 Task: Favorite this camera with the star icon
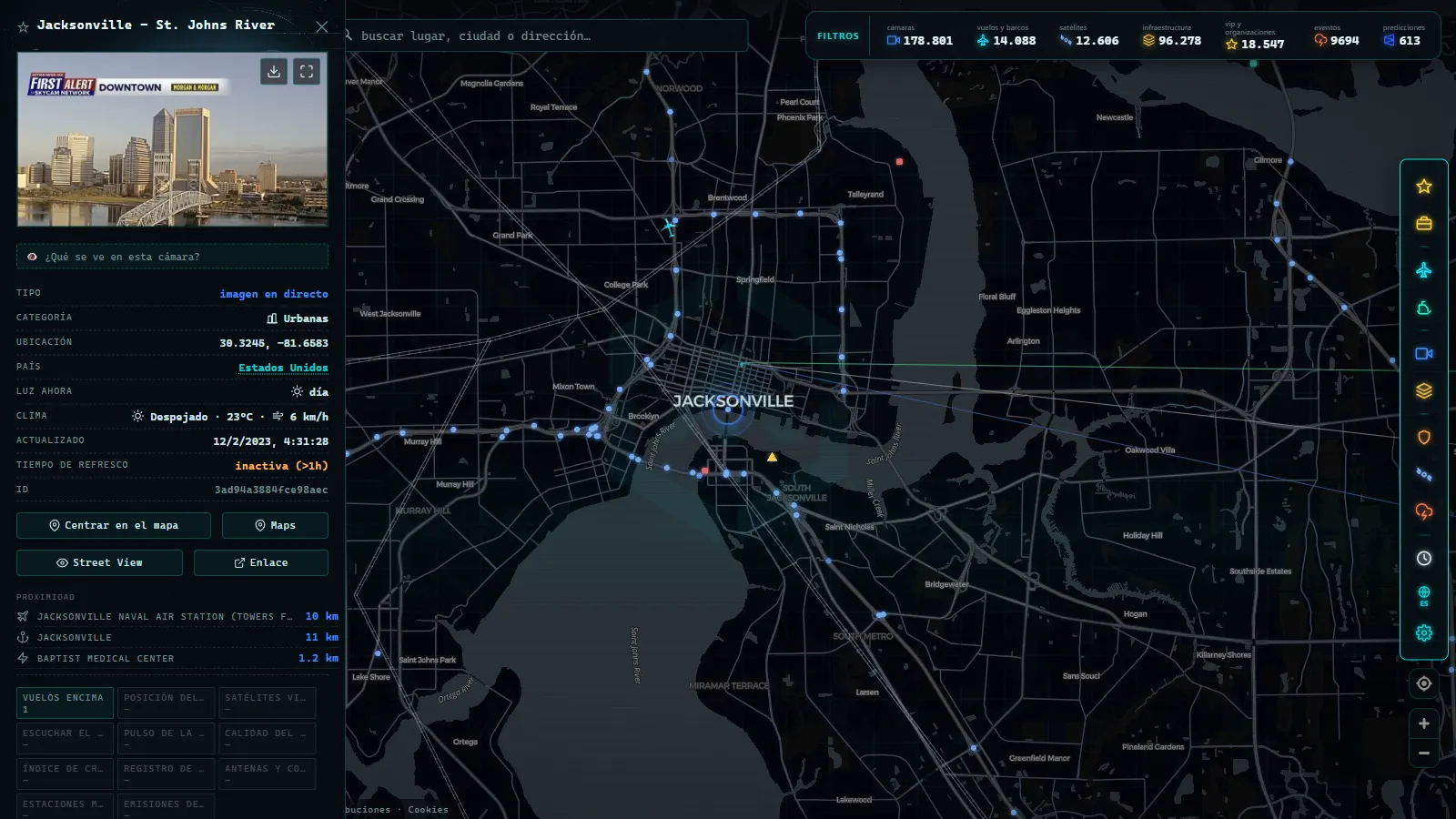point(24,27)
